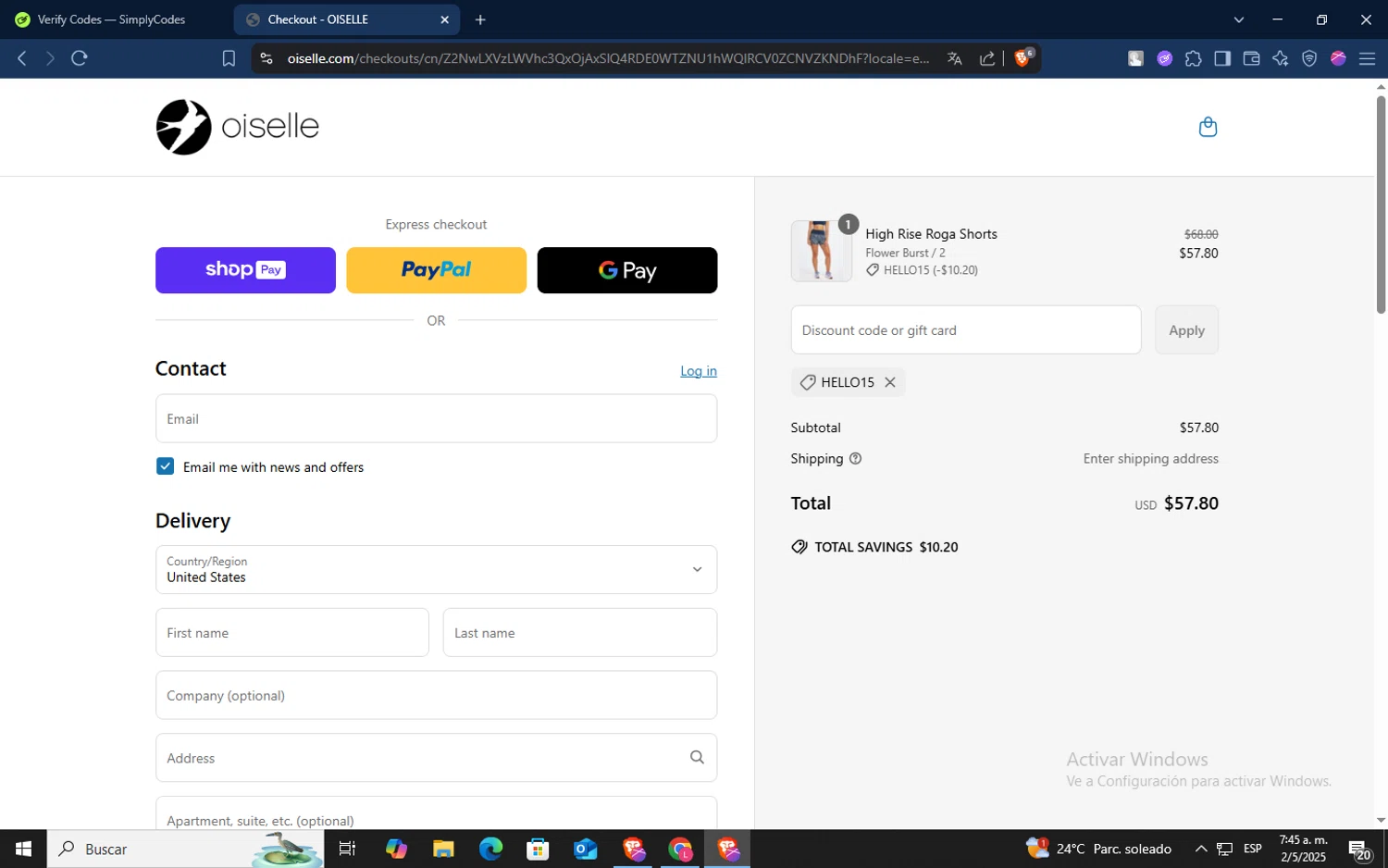Click the Log in link
Viewport: 1388px width, 868px height.
point(699,371)
